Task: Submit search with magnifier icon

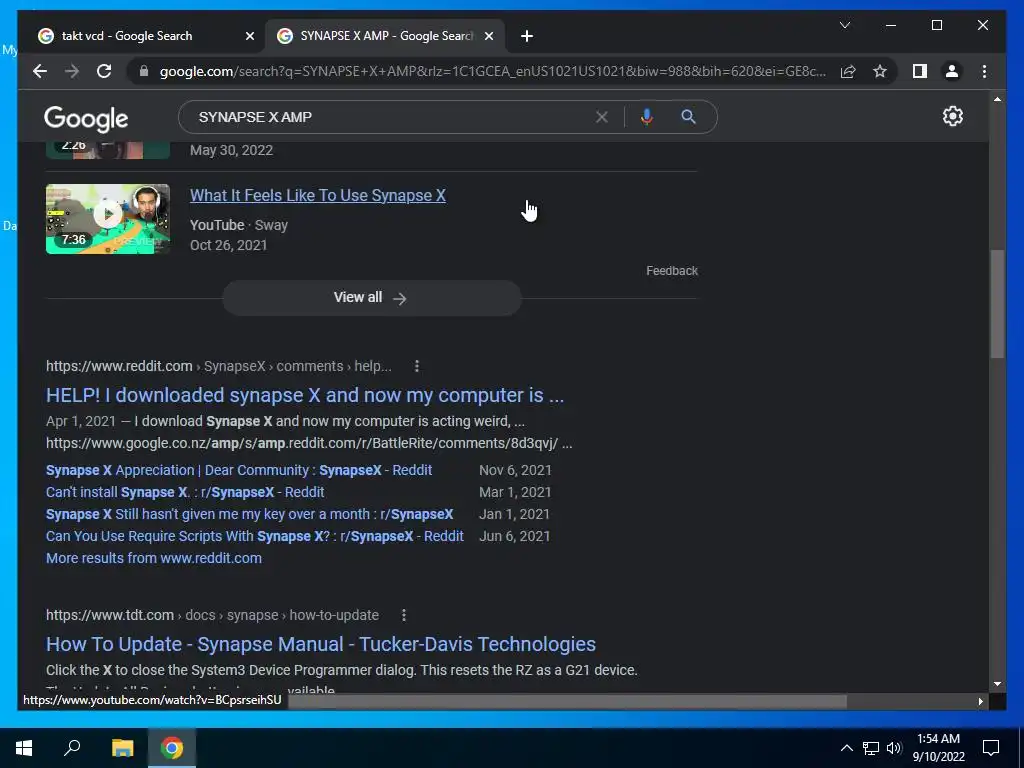Action: tap(688, 117)
